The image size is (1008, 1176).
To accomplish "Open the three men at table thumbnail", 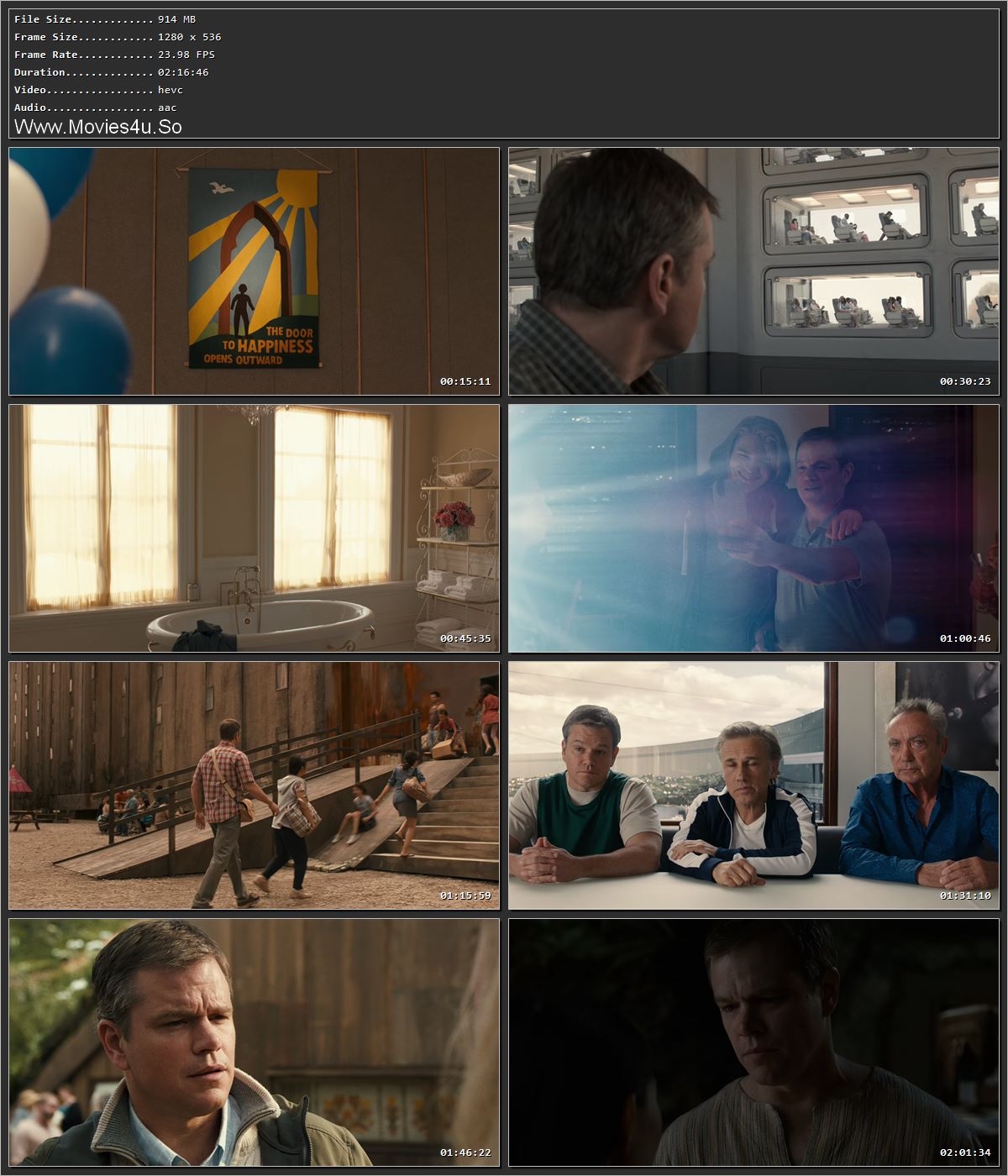I will [x=753, y=785].
